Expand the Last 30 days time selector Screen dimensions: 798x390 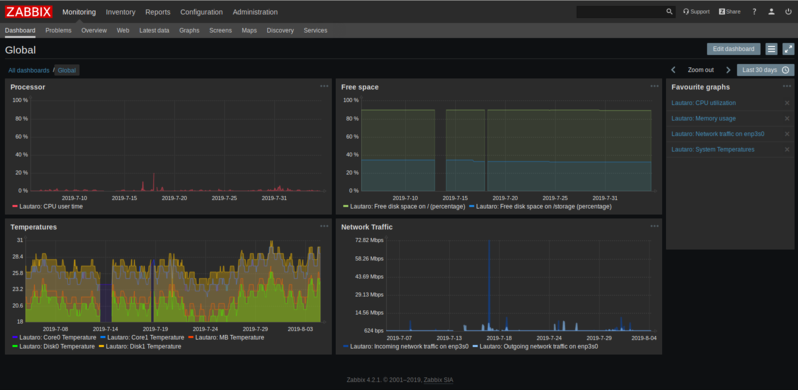[x=765, y=70]
